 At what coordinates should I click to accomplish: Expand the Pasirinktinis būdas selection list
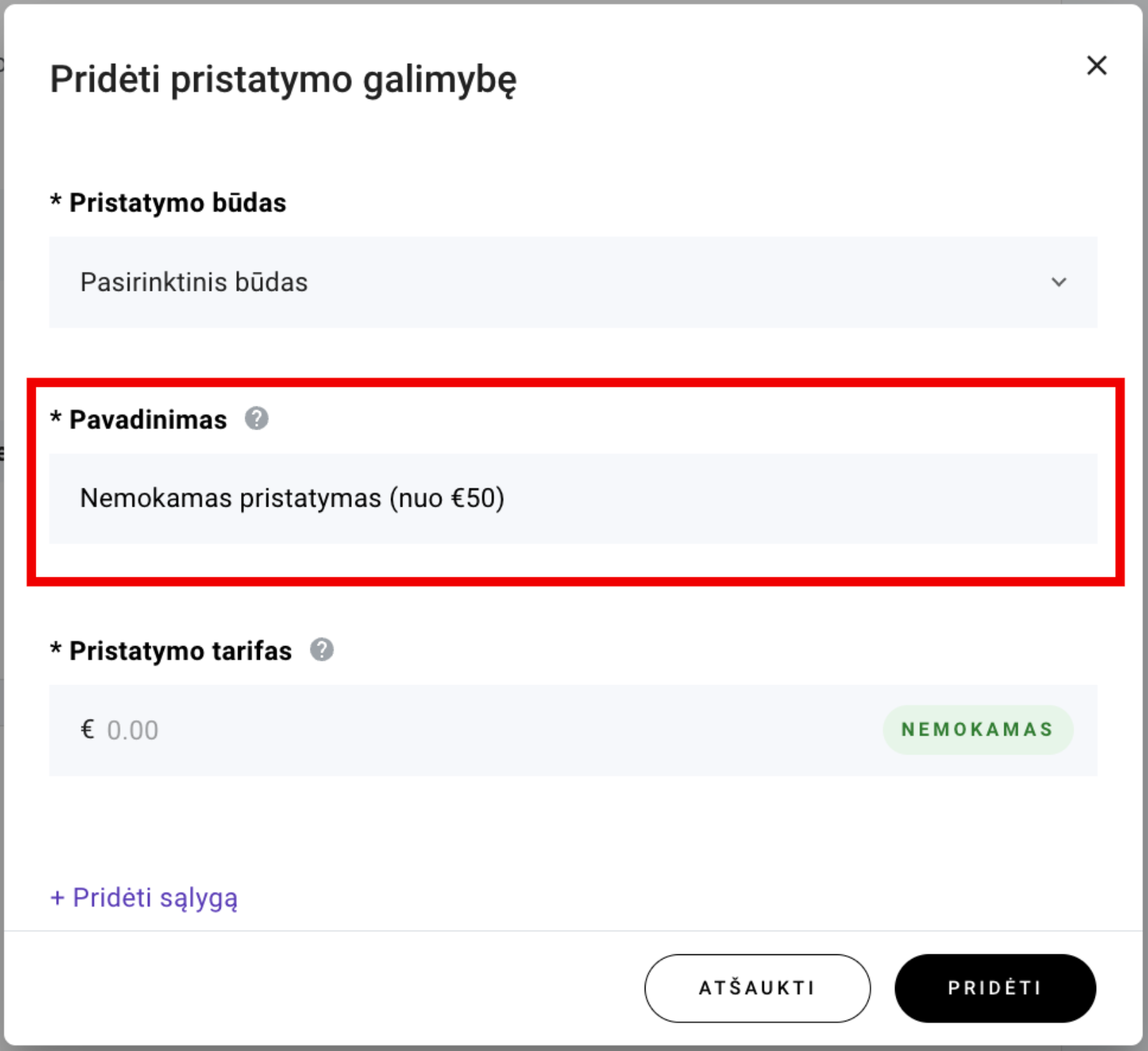(x=573, y=282)
